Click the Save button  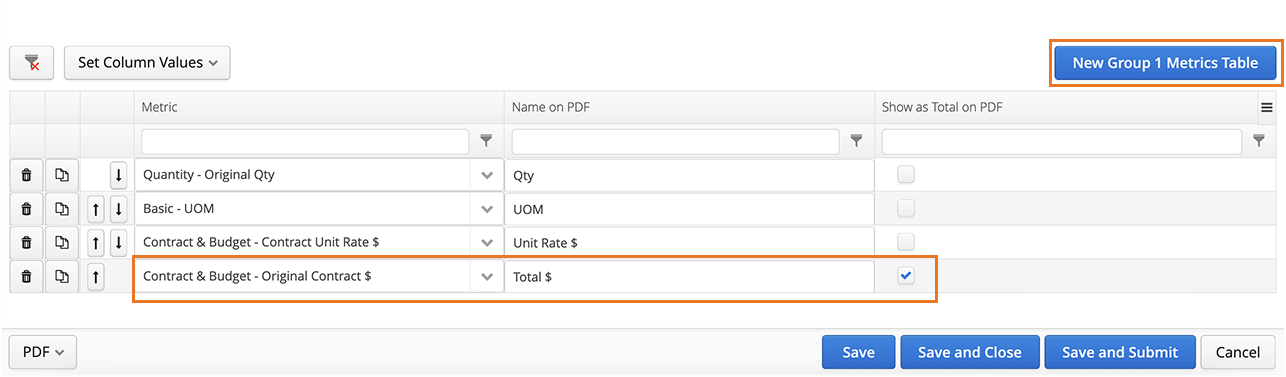tap(858, 352)
